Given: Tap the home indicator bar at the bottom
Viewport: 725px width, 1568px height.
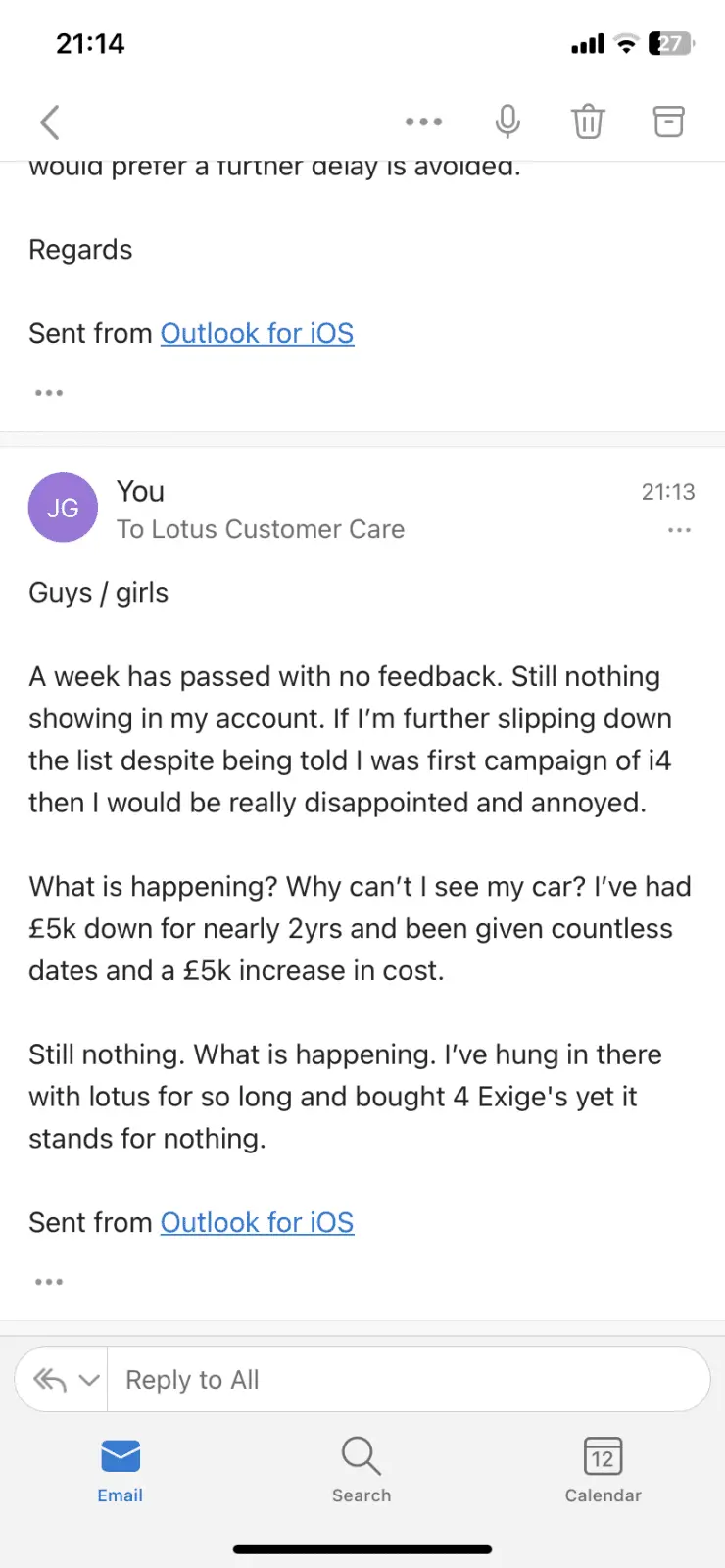Looking at the screenshot, I should [x=362, y=1549].
